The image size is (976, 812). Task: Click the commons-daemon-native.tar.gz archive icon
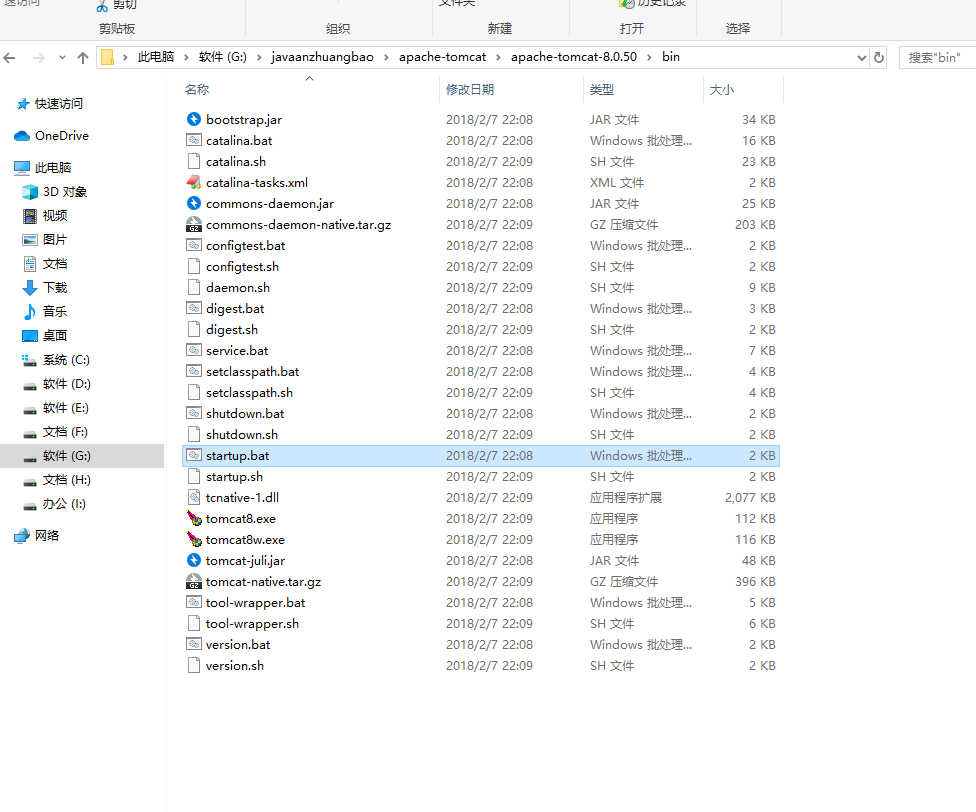pyautogui.click(x=194, y=225)
